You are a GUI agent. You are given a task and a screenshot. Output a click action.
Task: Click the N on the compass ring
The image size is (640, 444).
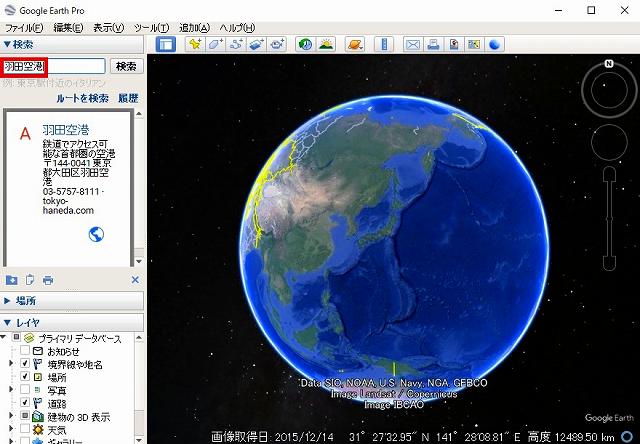(x=609, y=64)
